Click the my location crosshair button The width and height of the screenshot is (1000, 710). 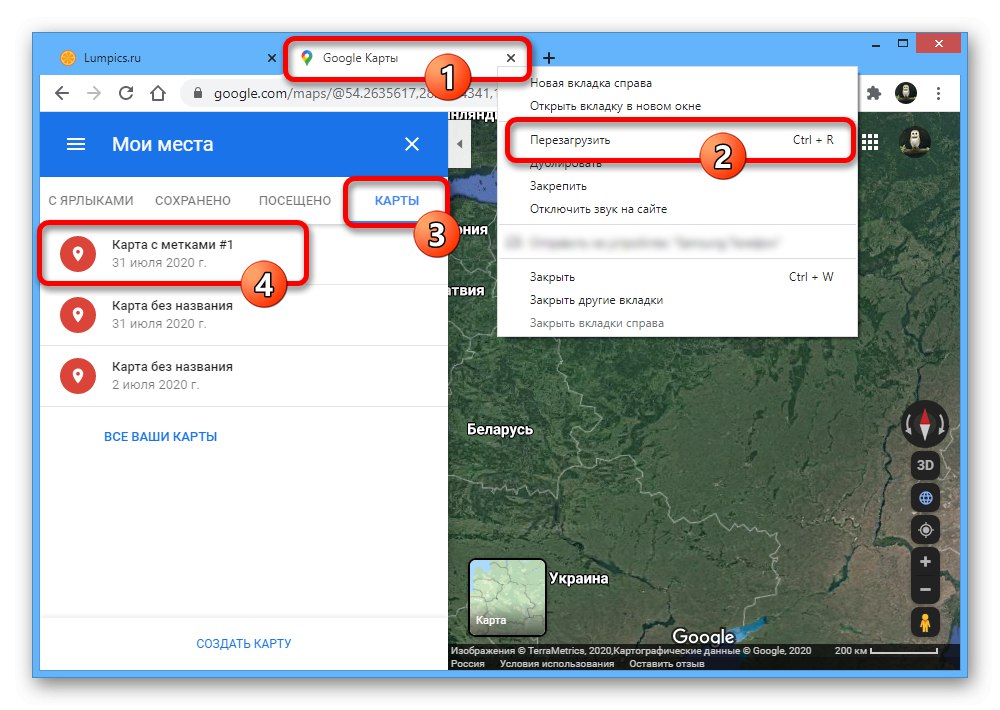(x=925, y=529)
